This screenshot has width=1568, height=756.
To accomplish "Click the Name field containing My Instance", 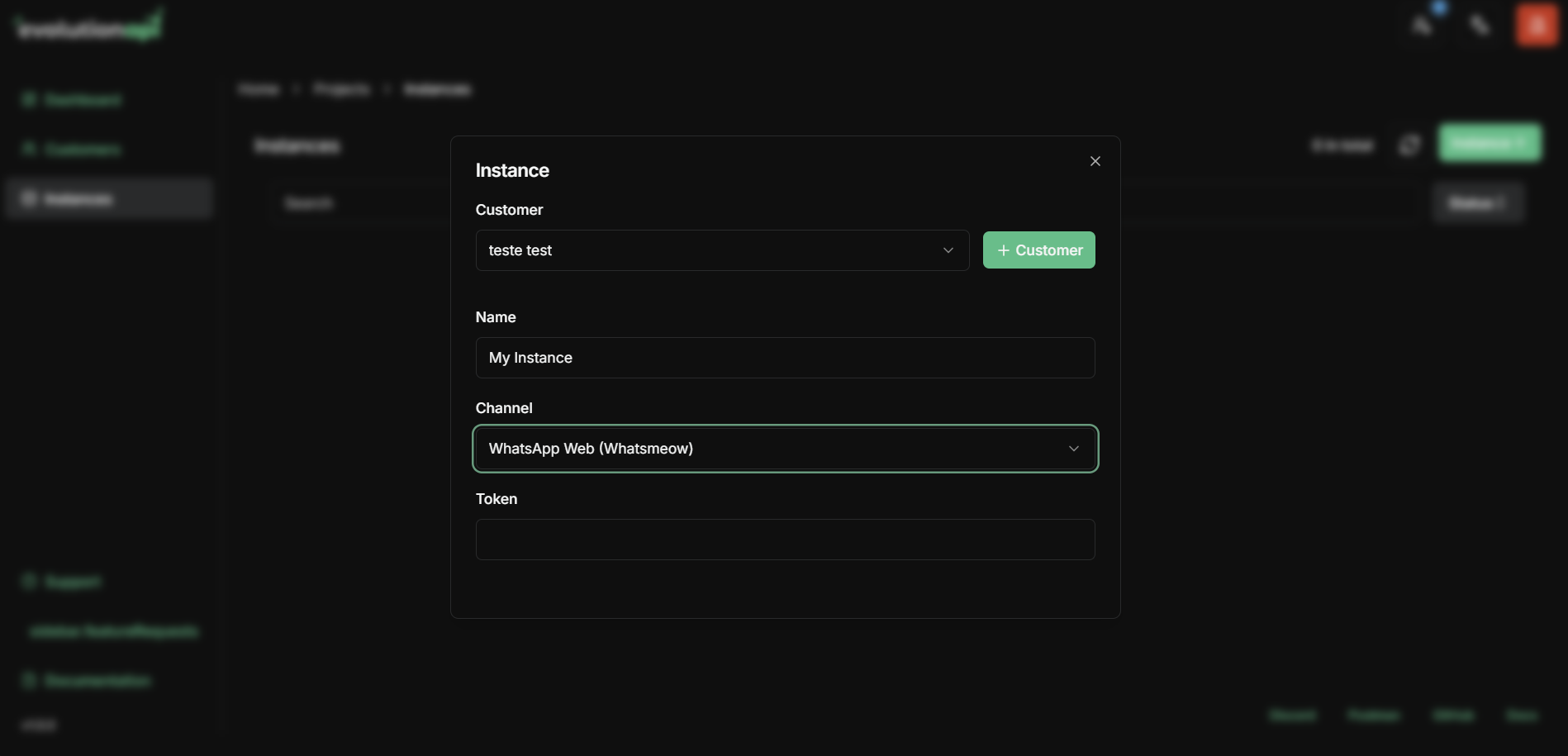I will (785, 358).
